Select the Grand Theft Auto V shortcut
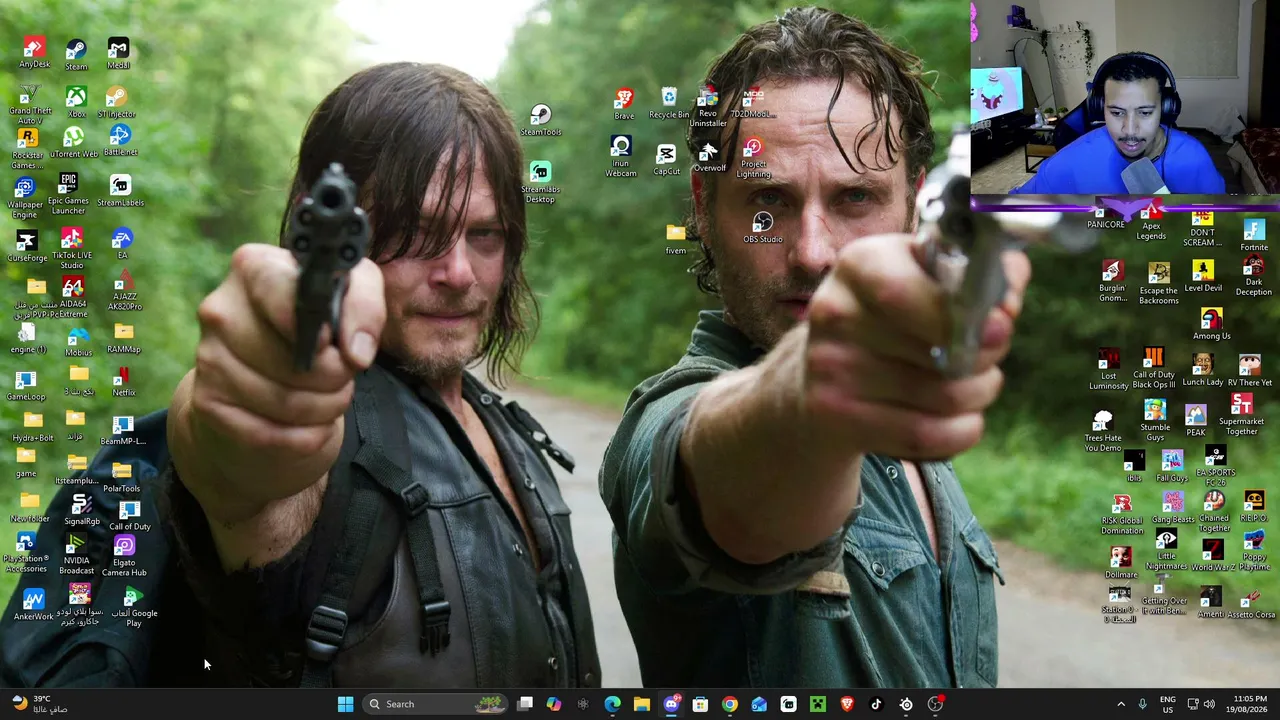 point(30,105)
